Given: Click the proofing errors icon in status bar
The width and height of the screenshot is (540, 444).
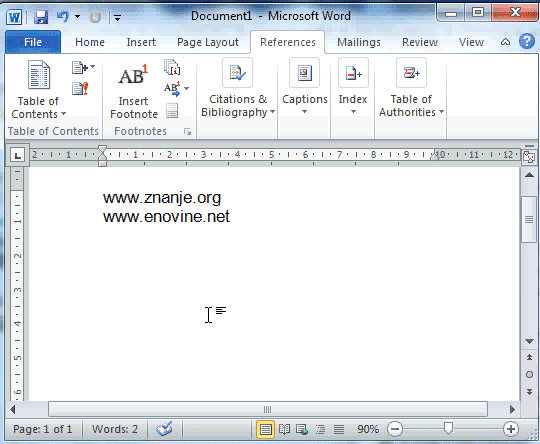Looking at the screenshot, I should click(164, 429).
